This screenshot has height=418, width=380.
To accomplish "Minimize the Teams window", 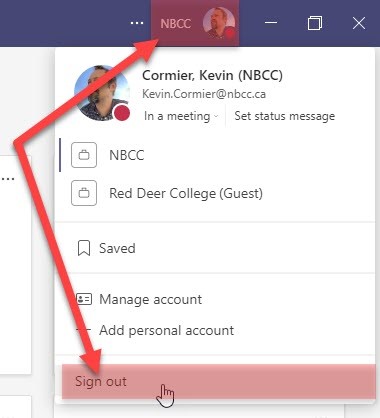I will click(x=271, y=23).
